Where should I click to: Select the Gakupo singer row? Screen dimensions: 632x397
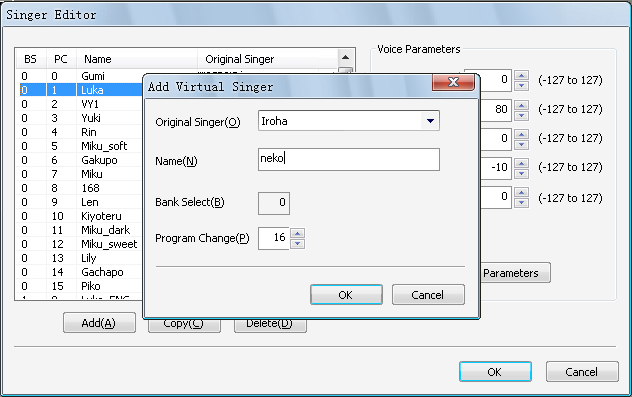81,160
